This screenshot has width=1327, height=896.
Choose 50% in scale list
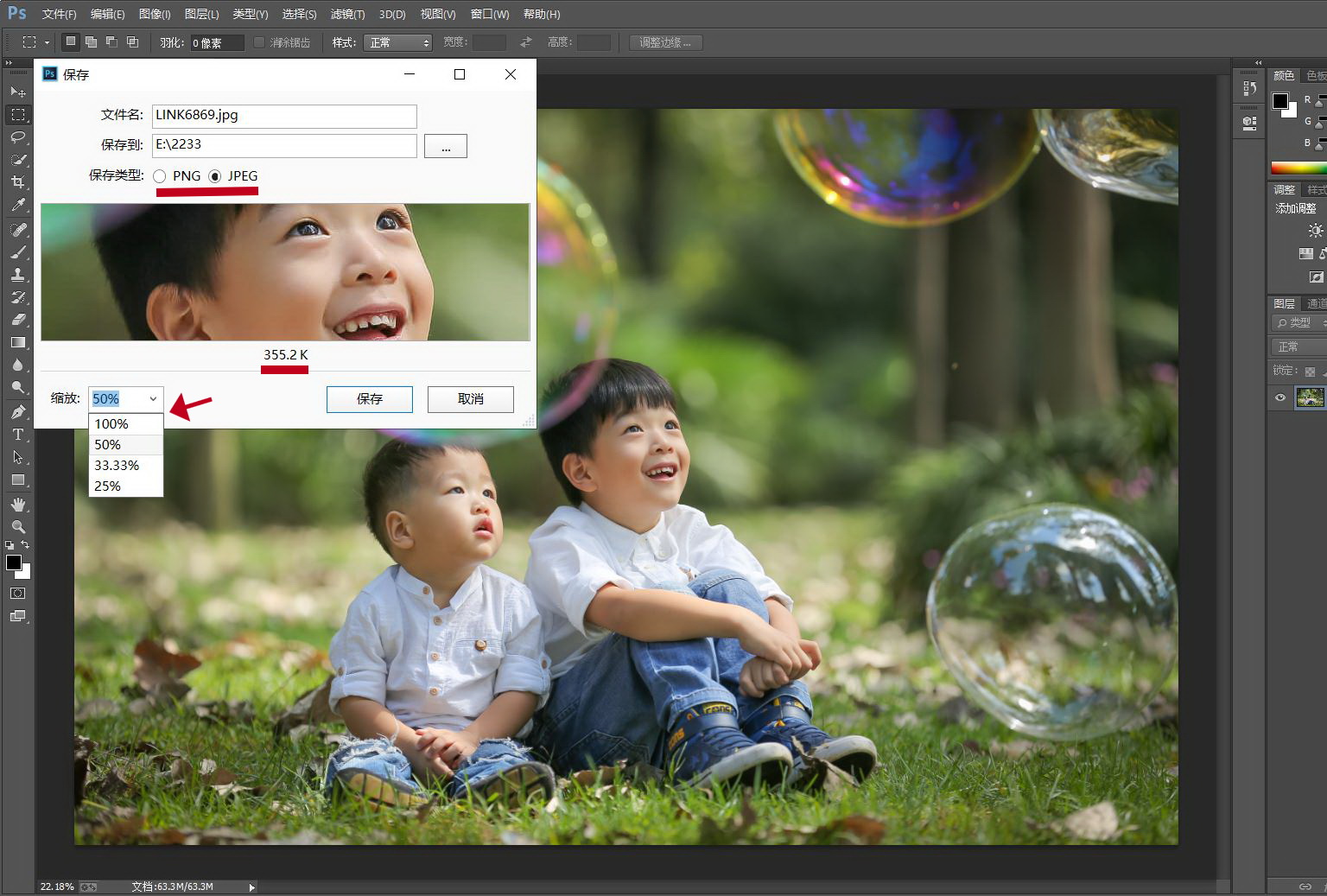pos(126,445)
